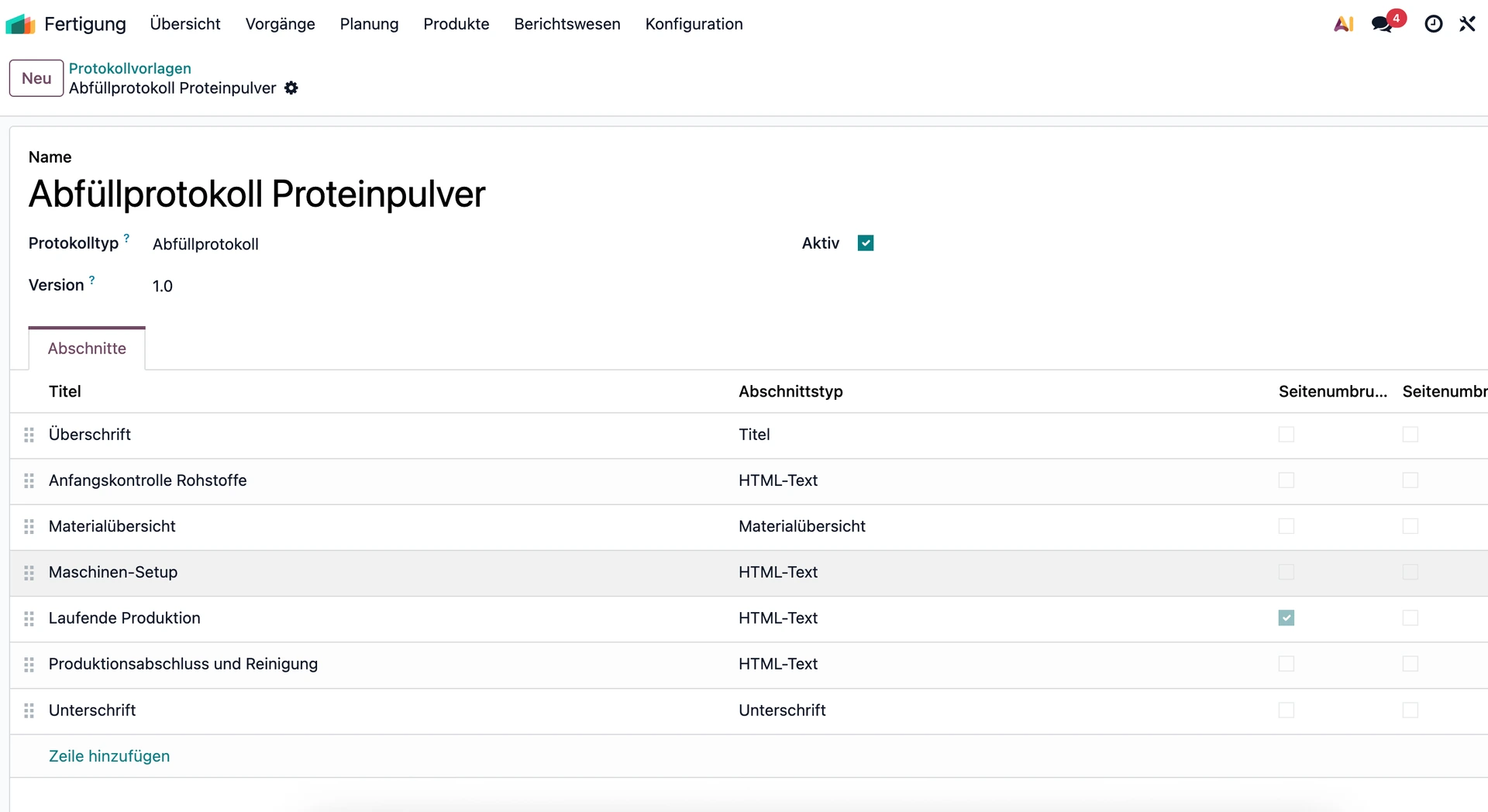This screenshot has height=812, width=1488.
Task: Grab the drag handle of Anfangskontrolle Rohstoffe row
Action: coord(29,481)
